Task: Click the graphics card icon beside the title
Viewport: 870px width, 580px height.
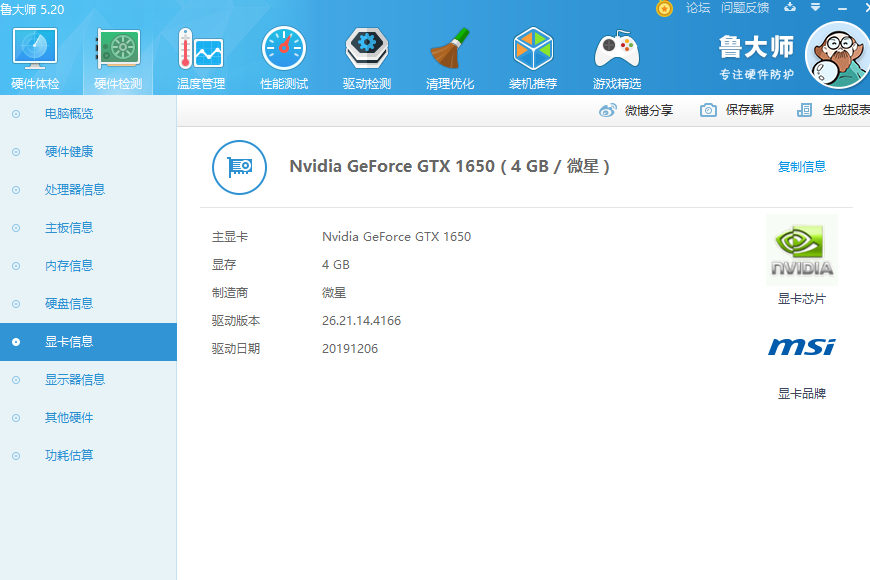Action: coord(239,167)
